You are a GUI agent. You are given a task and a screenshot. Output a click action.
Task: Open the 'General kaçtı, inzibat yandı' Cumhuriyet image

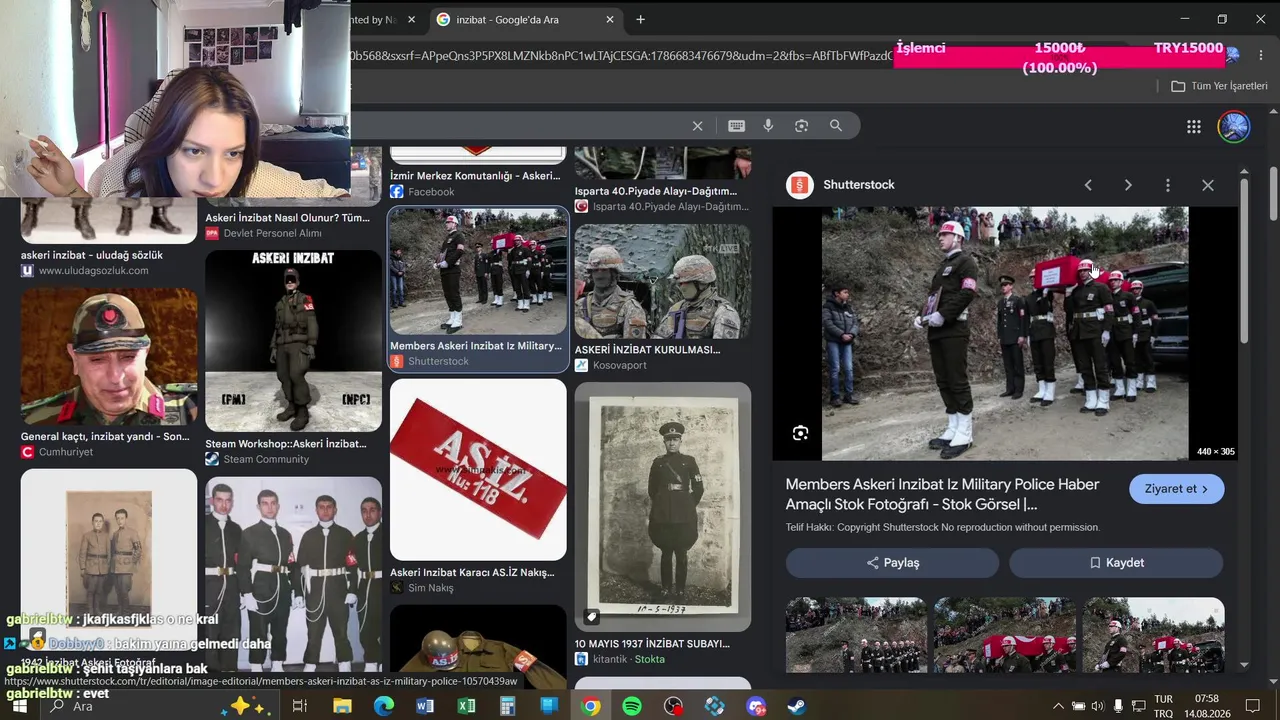click(109, 357)
